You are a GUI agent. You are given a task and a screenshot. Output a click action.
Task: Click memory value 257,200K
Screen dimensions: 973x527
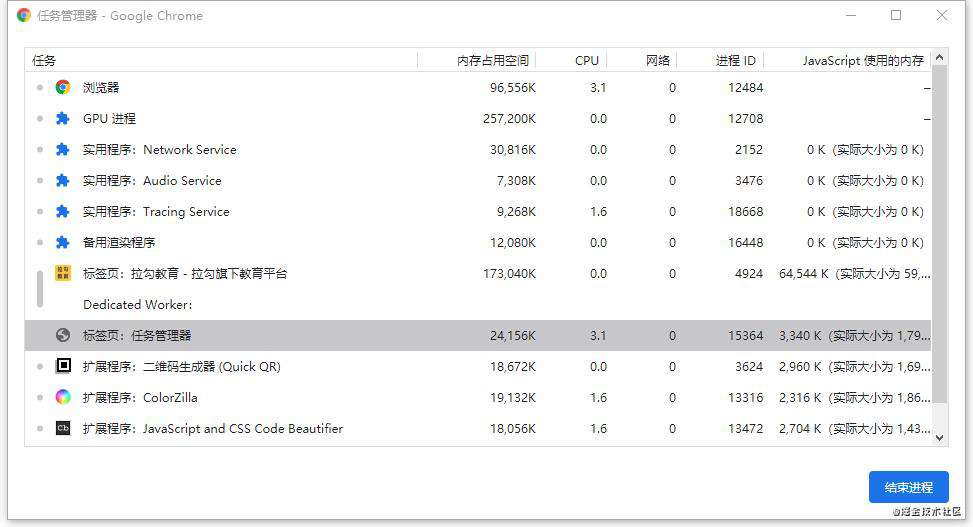[x=509, y=119]
